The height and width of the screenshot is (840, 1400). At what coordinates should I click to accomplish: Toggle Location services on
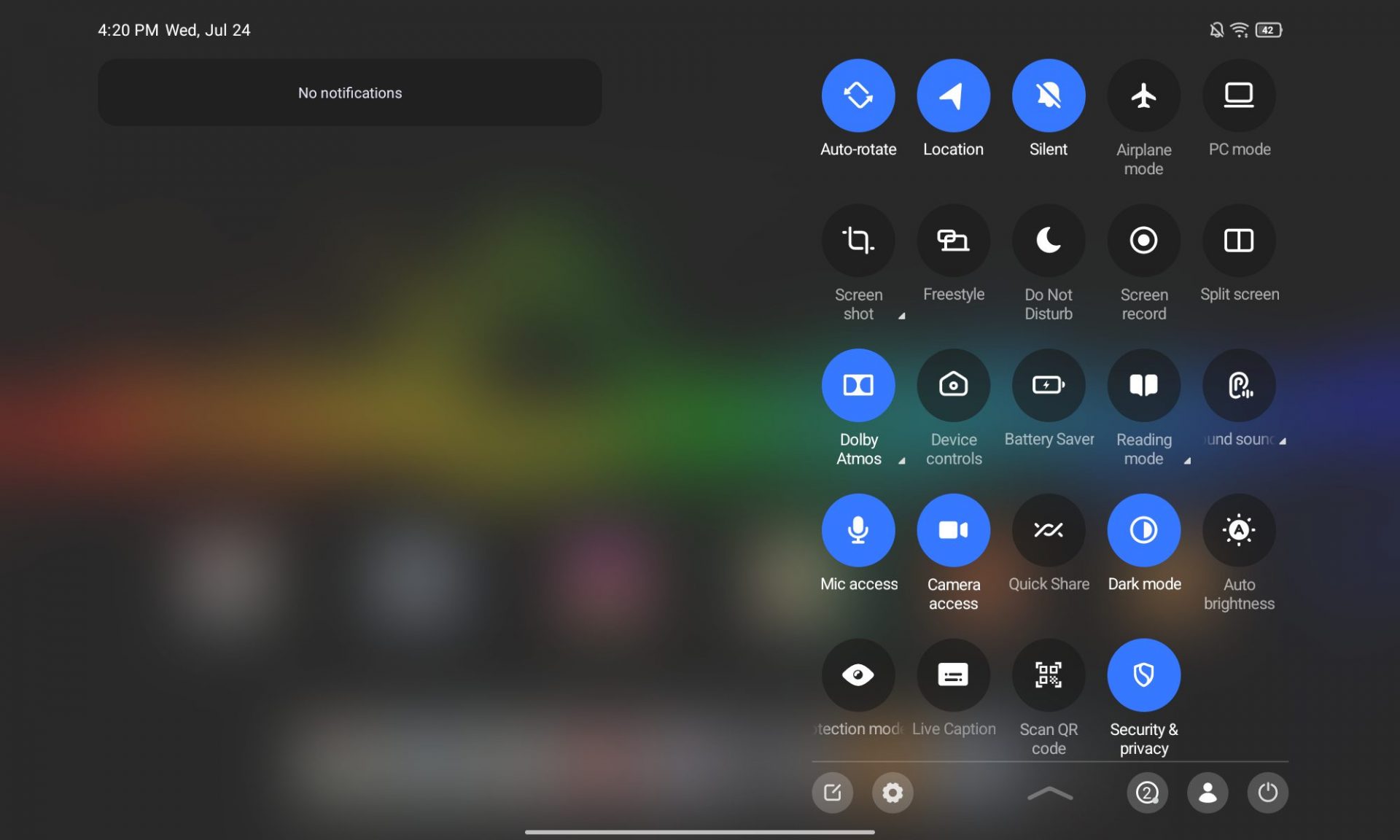coord(953,95)
